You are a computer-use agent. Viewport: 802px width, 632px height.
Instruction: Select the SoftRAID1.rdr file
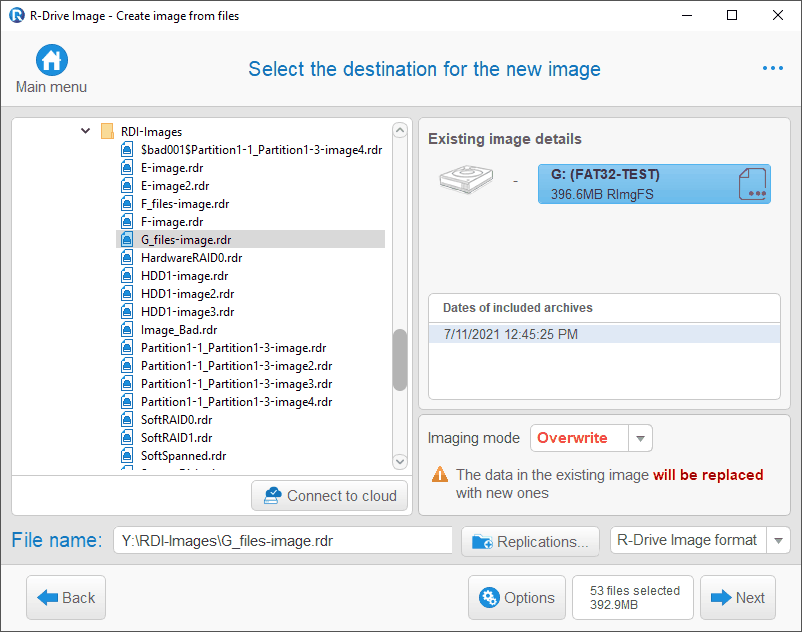pos(176,437)
